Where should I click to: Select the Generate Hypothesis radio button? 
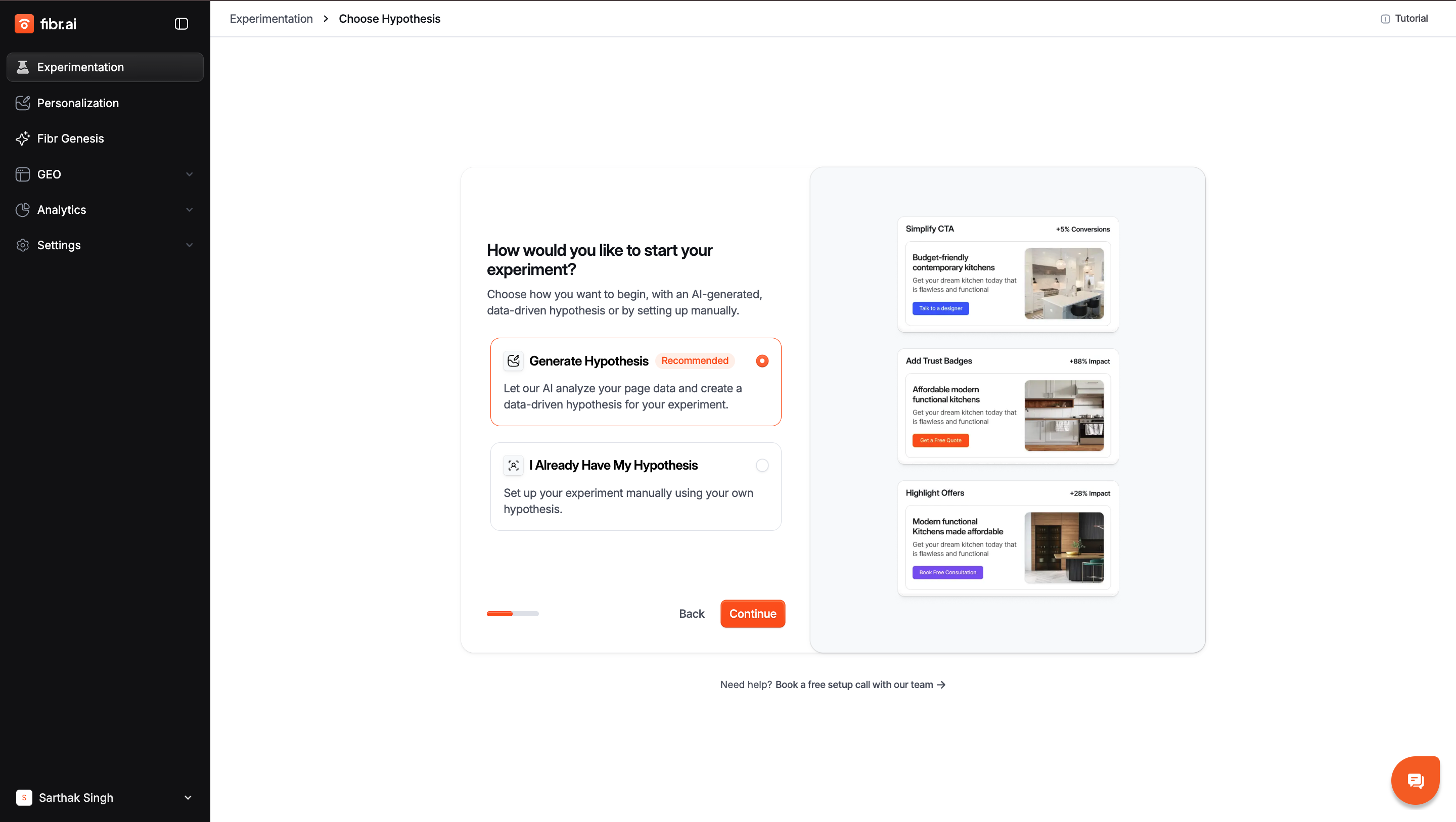coord(762,360)
